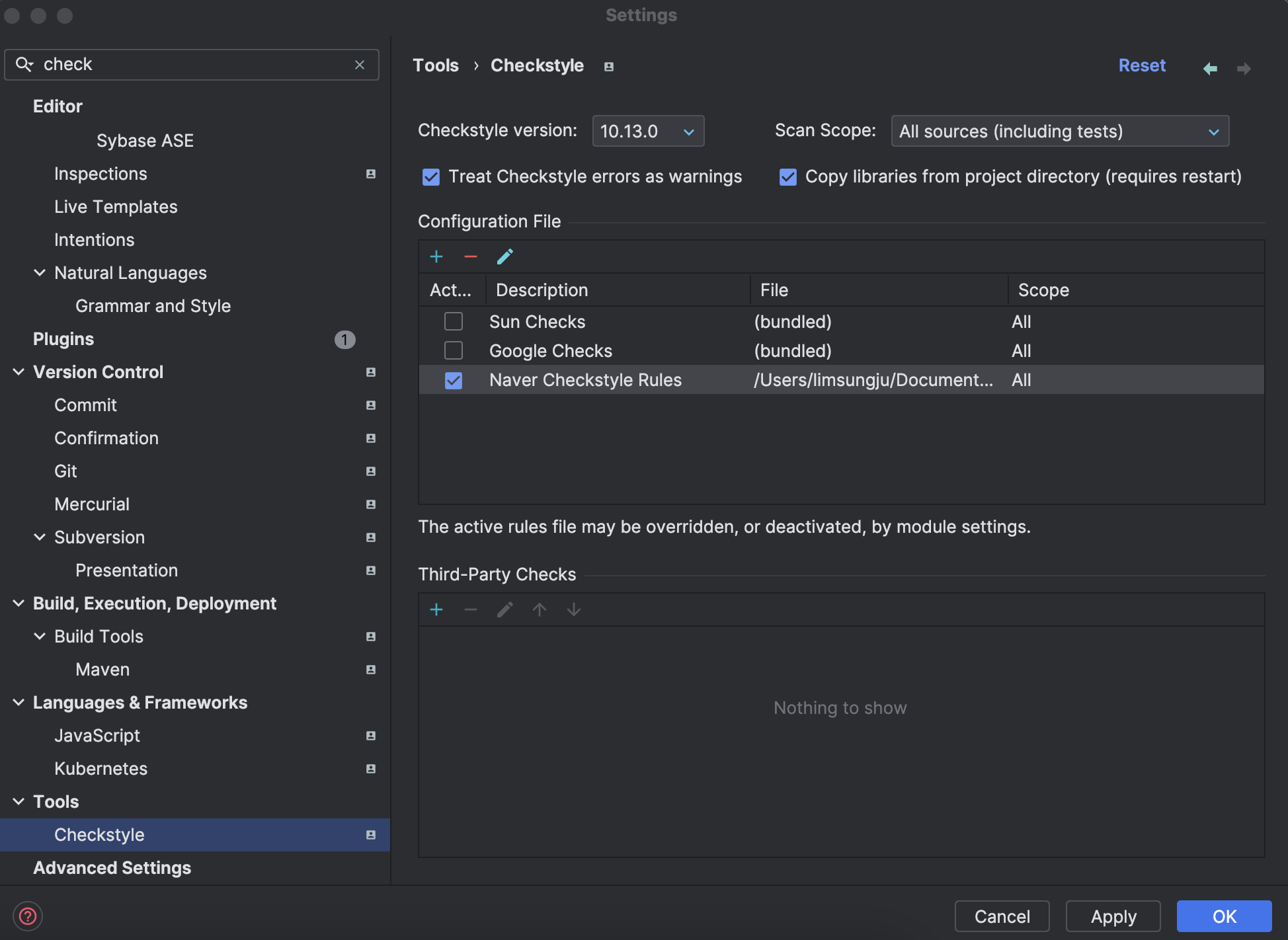Click project icon beside Commit
The height and width of the screenshot is (940, 1288).
click(371, 405)
